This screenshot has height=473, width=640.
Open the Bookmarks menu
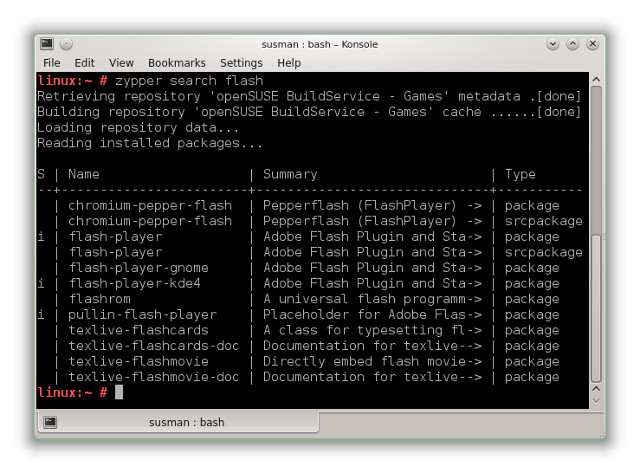176,63
